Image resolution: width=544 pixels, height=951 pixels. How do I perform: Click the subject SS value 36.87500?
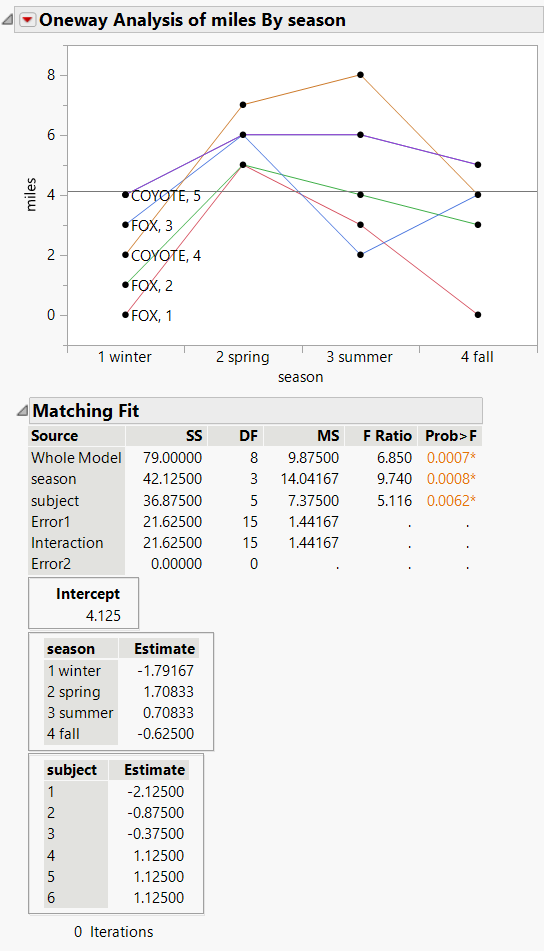(x=172, y=501)
